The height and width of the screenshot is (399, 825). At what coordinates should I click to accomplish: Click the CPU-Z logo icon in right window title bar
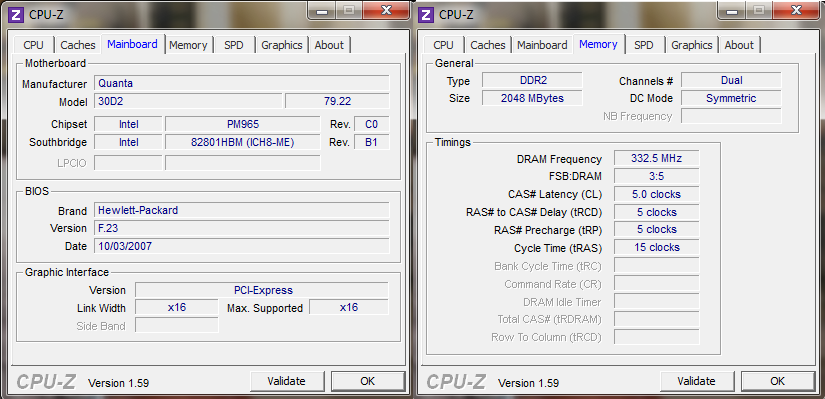pyautogui.click(x=426, y=14)
